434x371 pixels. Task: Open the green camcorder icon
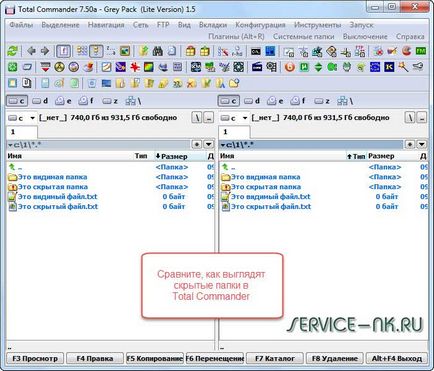(332, 67)
